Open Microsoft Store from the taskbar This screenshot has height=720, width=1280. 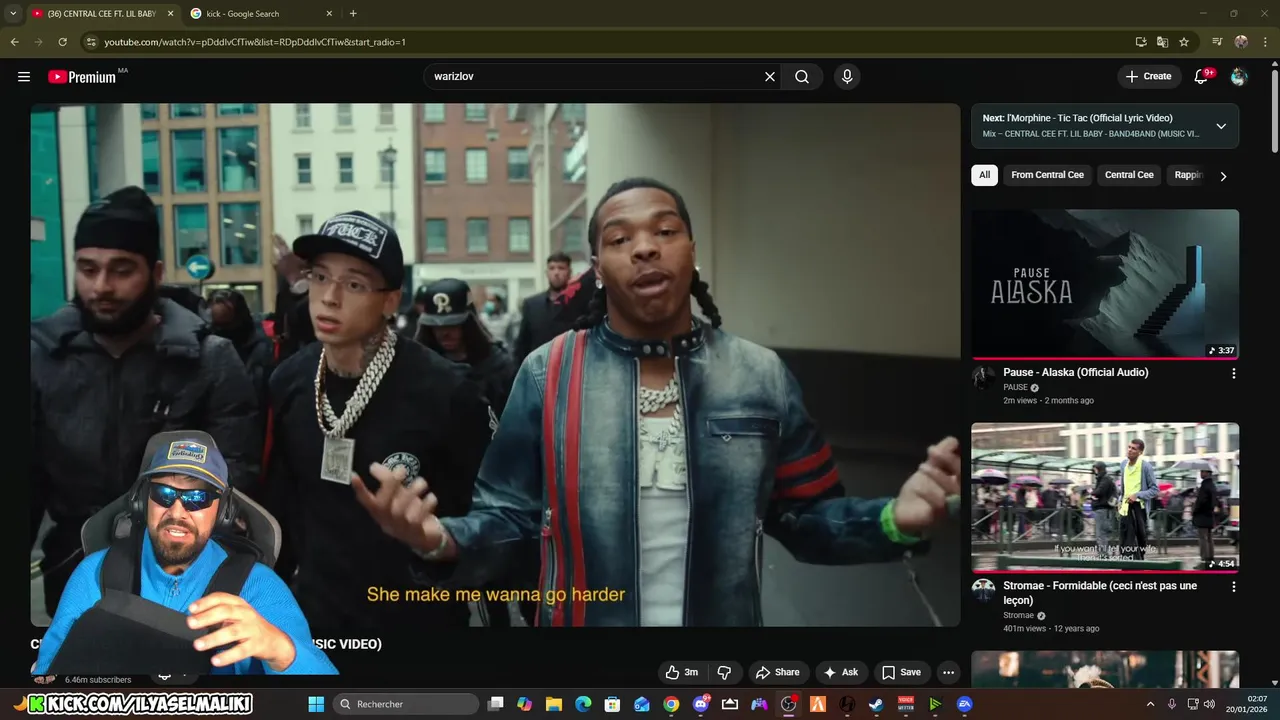coord(612,704)
